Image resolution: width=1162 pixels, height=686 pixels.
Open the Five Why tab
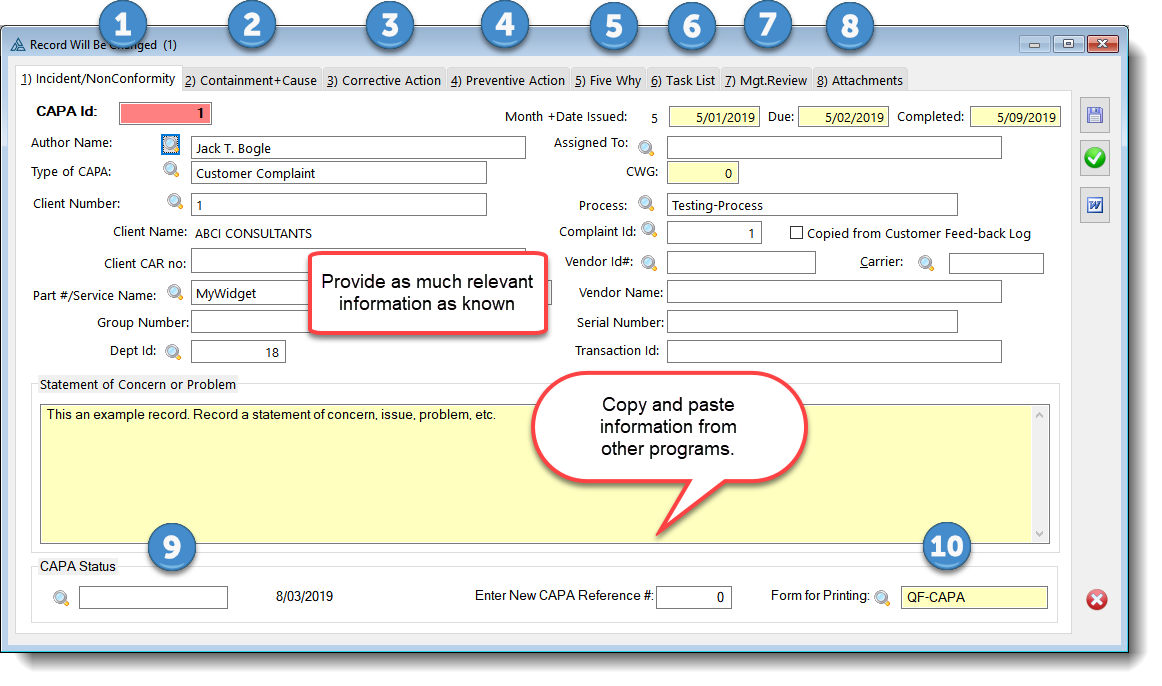tap(607, 80)
